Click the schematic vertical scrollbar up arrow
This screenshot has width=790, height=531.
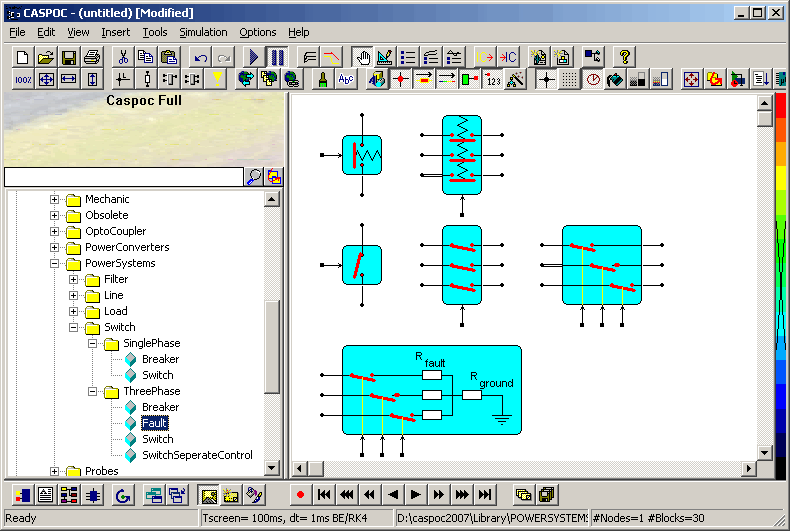pos(764,103)
